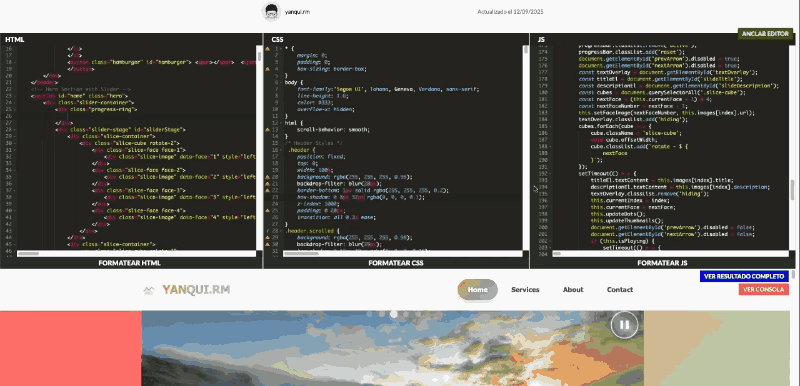
Task: Click the CSS panel horizontal scrollbar thumb
Action: 301,253
